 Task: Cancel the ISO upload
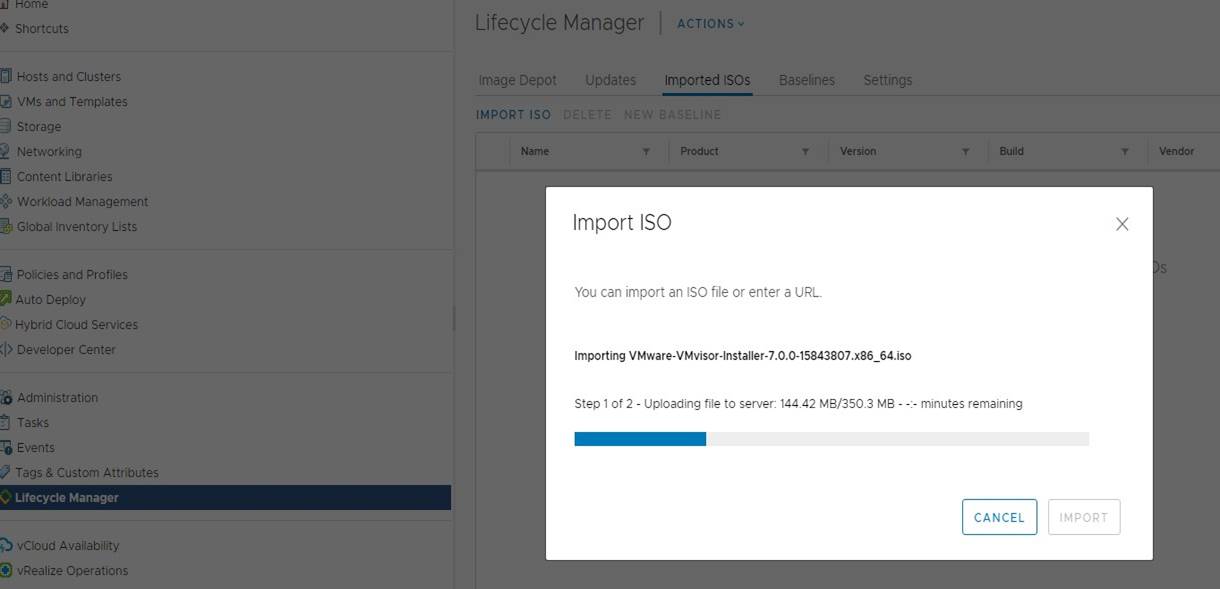point(999,517)
